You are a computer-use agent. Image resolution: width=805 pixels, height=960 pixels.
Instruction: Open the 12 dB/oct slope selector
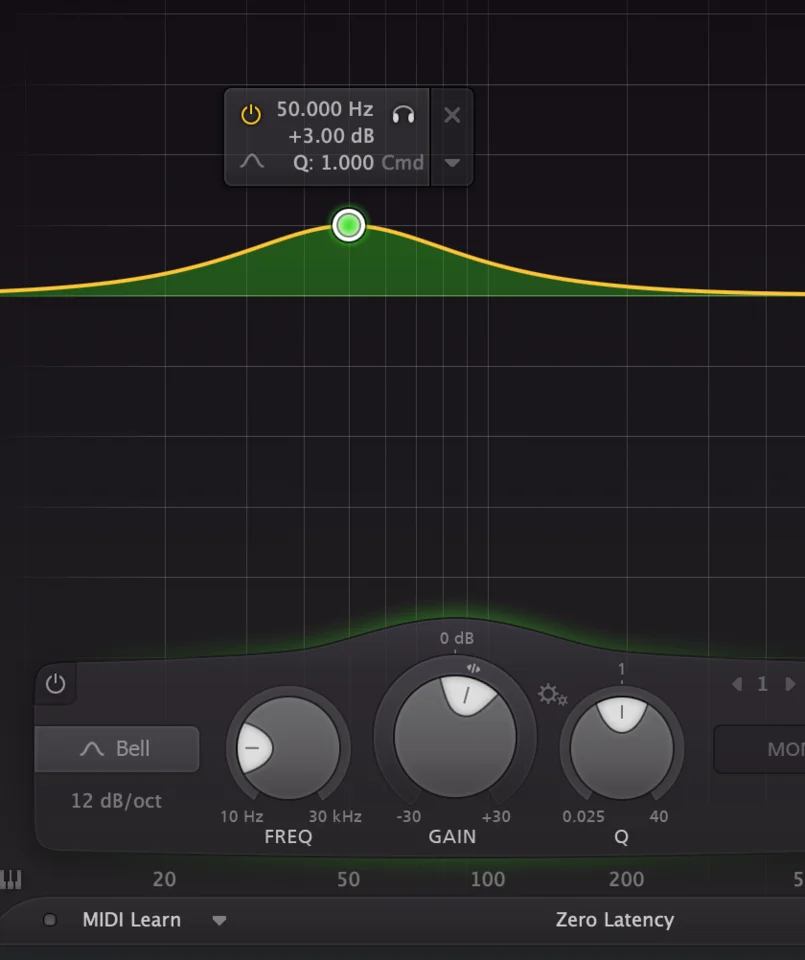click(116, 801)
